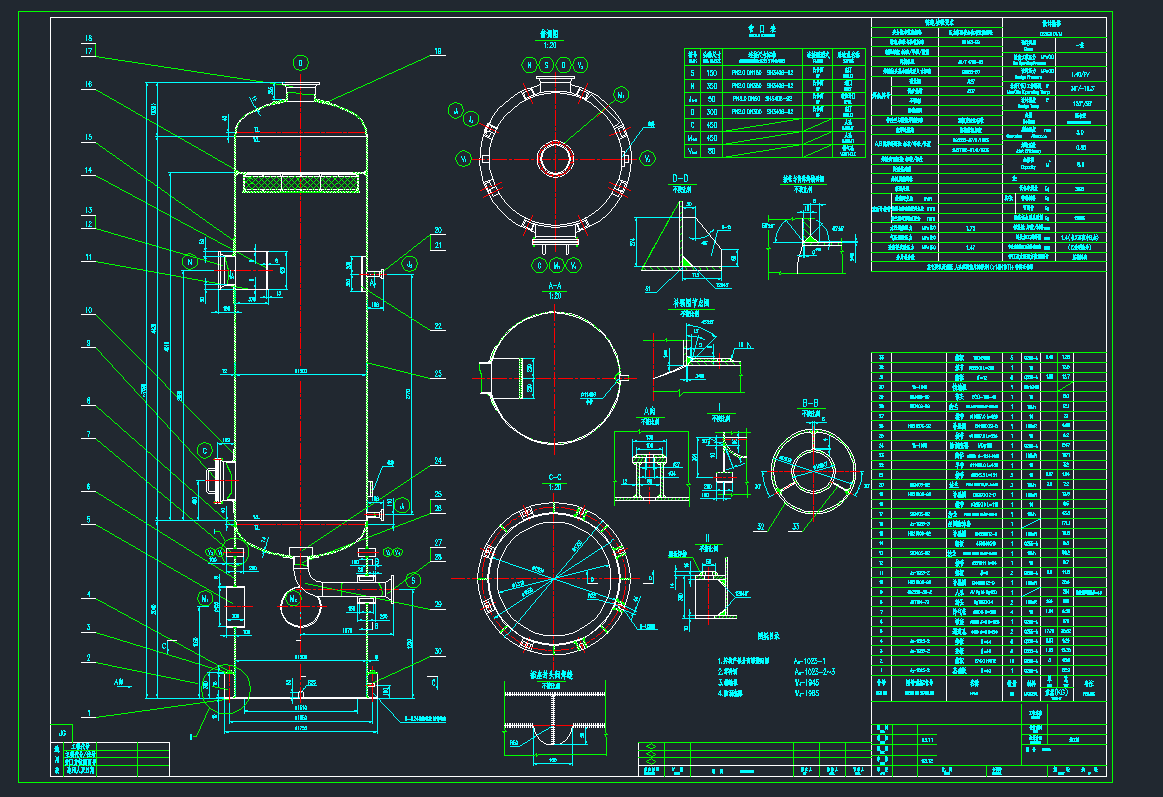The width and height of the screenshot is (1163, 797).
Task: Click the C bubble beside the manhole
Action: click(x=206, y=450)
